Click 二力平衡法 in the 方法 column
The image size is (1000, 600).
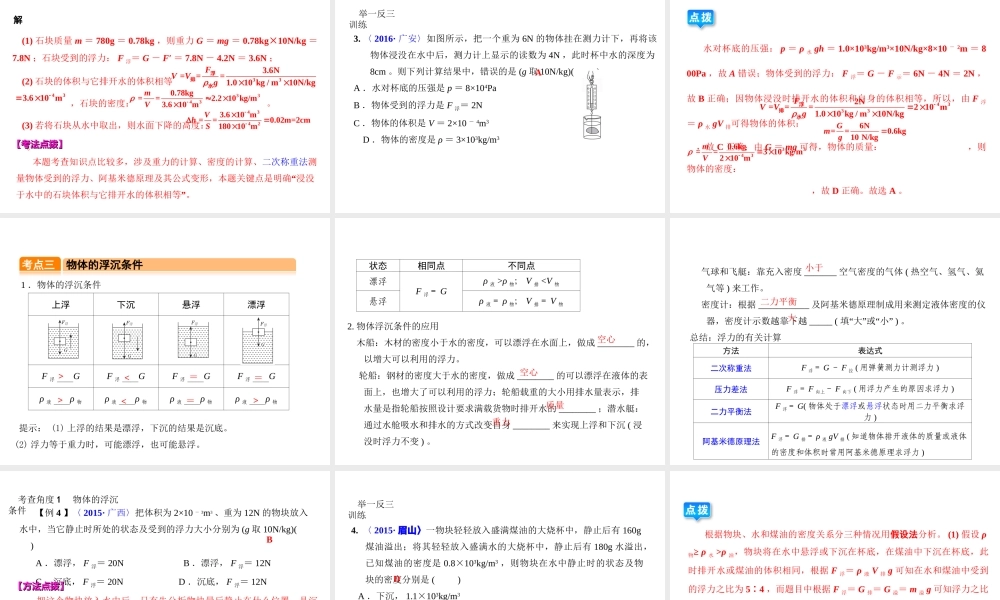[x=731, y=411]
